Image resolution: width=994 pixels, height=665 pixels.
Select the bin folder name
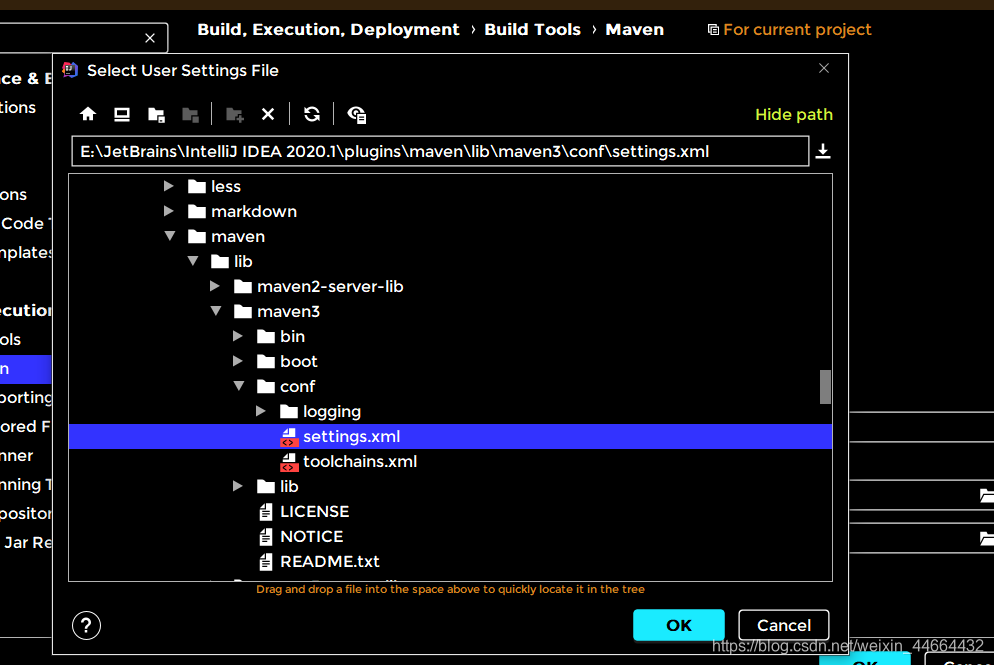coord(292,337)
